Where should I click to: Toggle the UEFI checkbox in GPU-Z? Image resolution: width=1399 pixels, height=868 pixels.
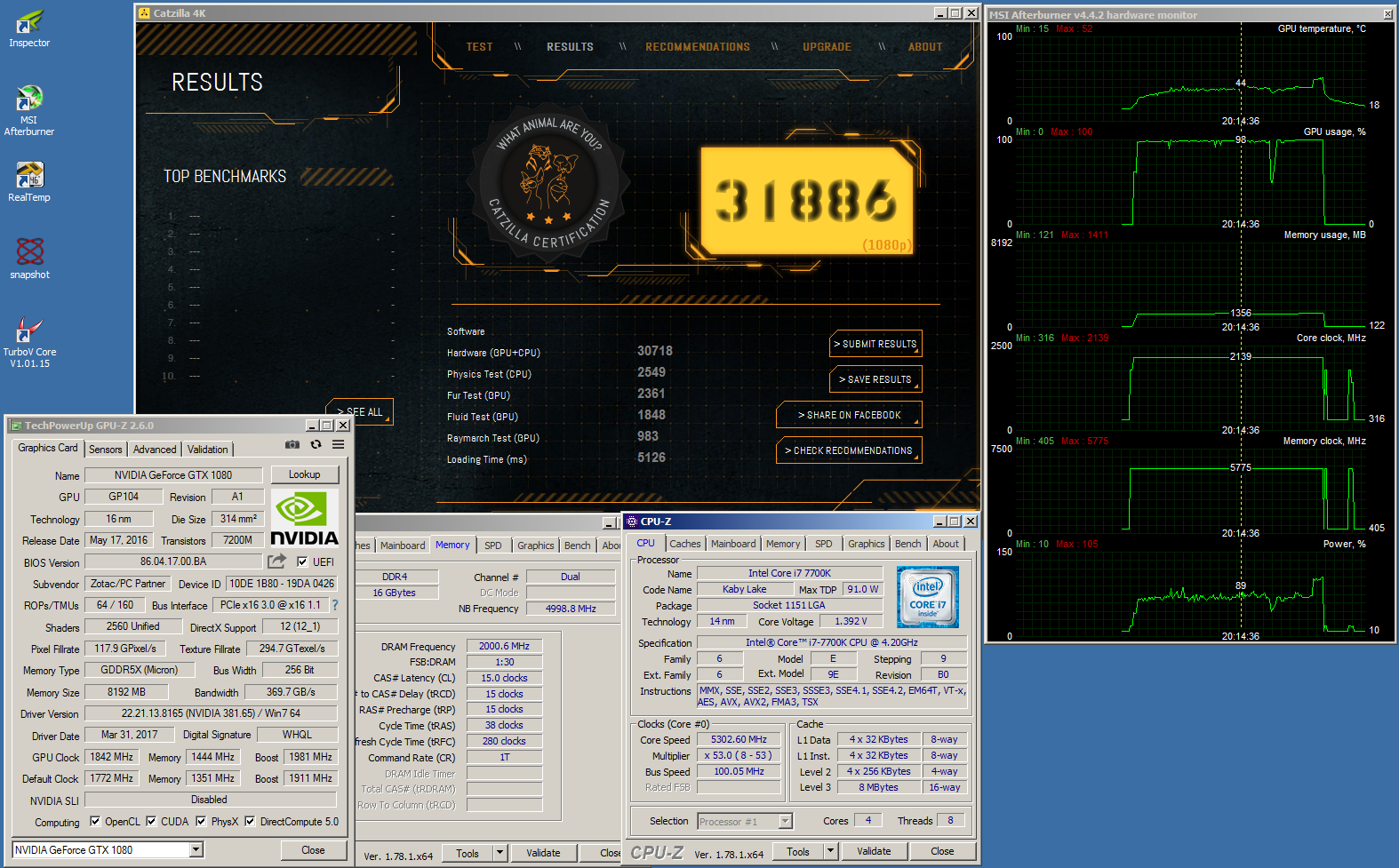click(x=302, y=561)
